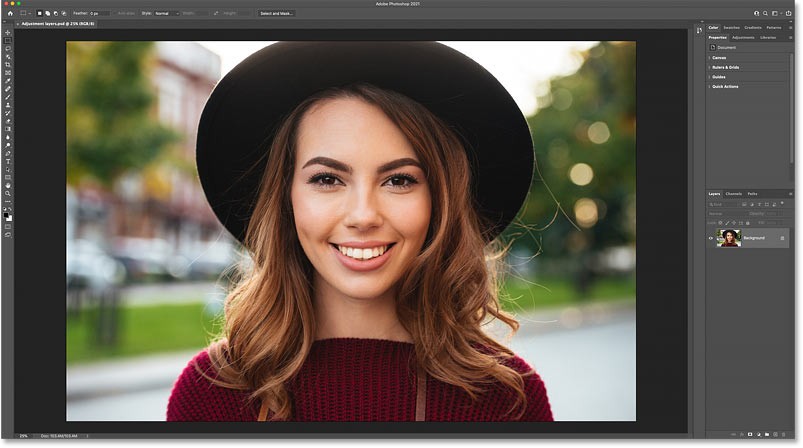The image size is (803, 448).
Task: Select the Crop tool
Action: coord(8,65)
